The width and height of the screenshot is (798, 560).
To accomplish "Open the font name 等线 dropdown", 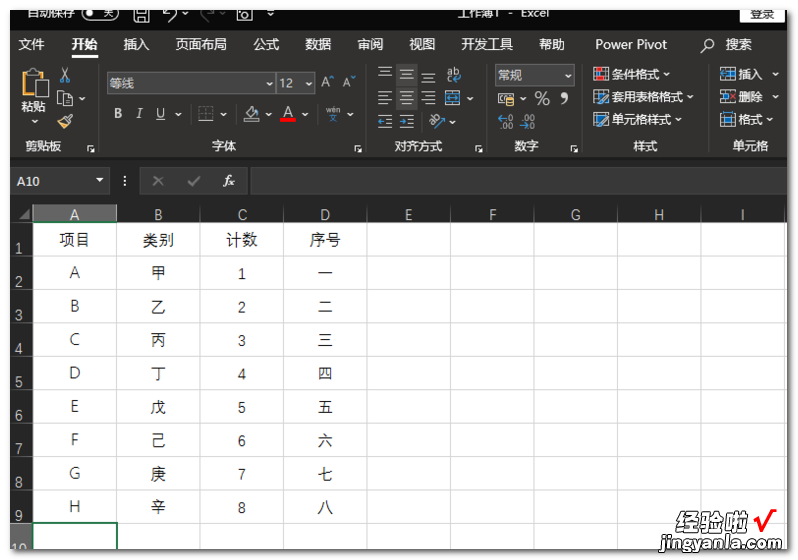I will coord(269,83).
